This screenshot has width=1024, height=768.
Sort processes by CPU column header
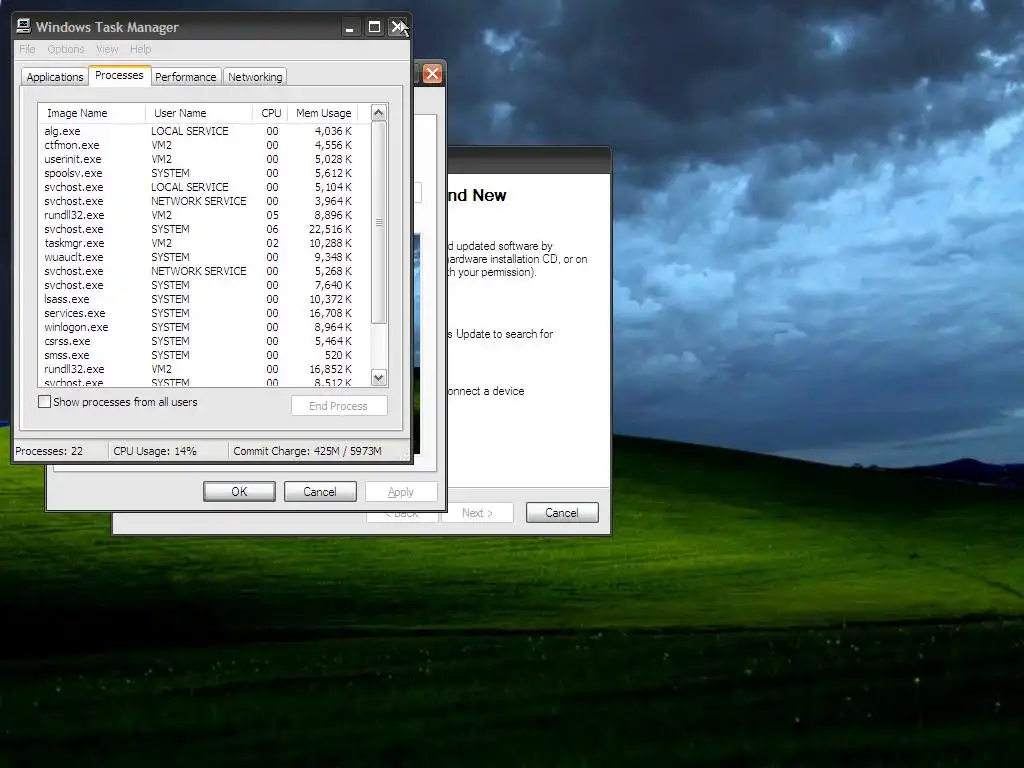click(271, 113)
